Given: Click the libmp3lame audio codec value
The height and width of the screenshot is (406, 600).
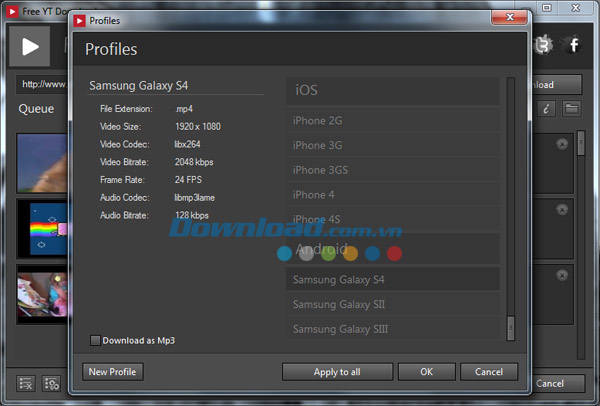Looking at the screenshot, I should click(195, 198).
